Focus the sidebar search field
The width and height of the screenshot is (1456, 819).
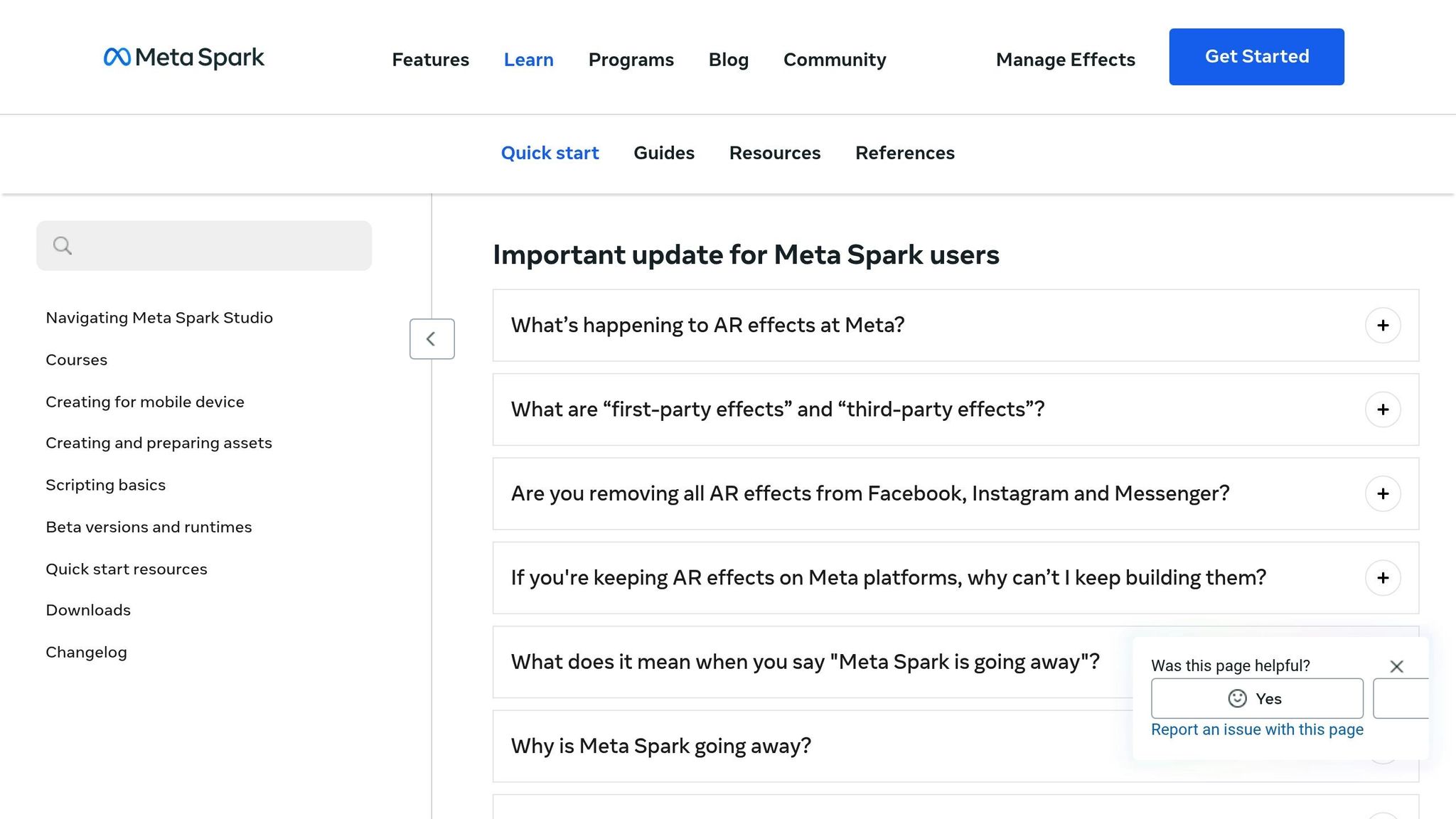(204, 246)
